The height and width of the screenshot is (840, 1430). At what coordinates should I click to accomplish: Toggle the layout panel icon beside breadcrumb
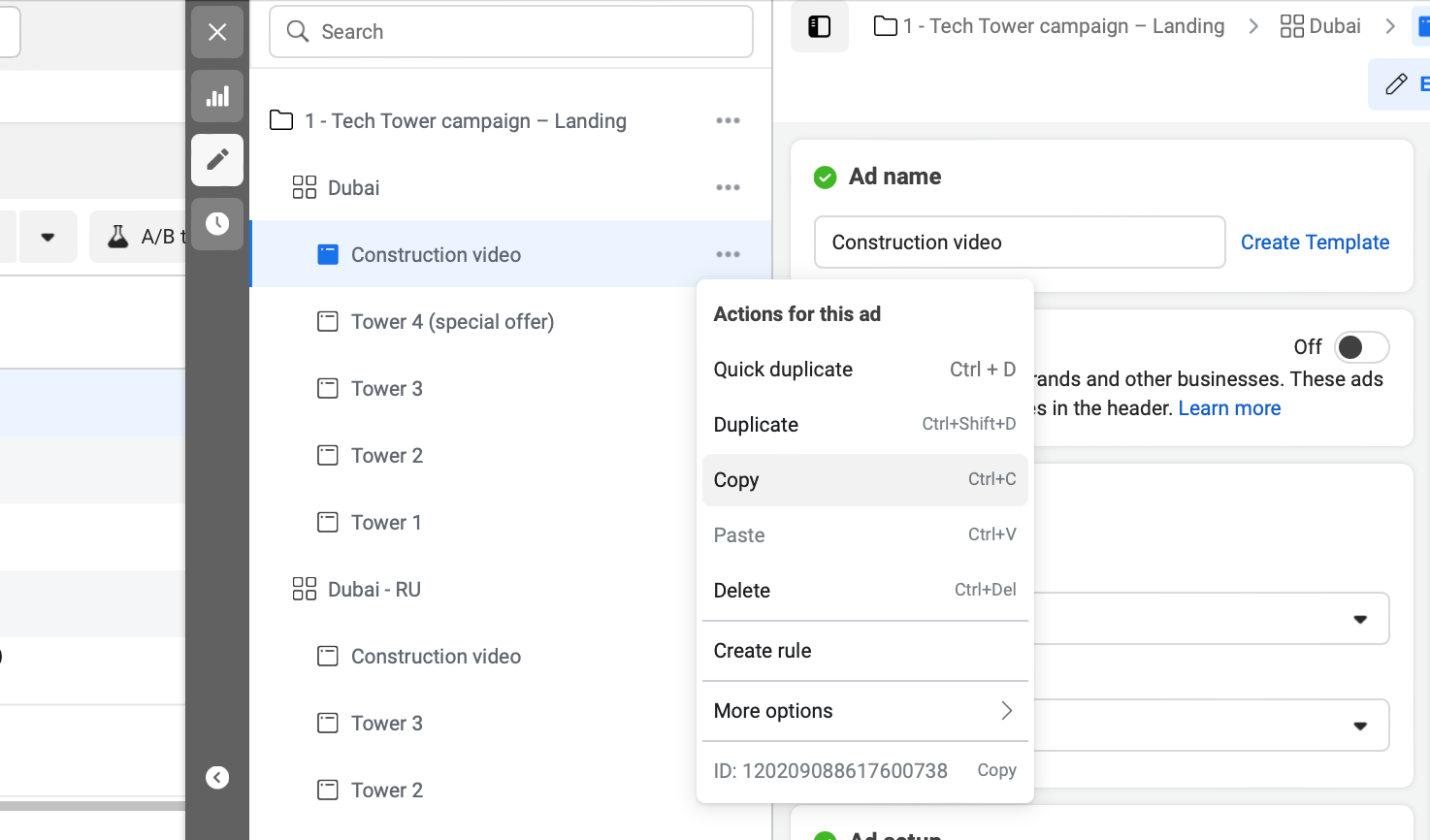[820, 26]
